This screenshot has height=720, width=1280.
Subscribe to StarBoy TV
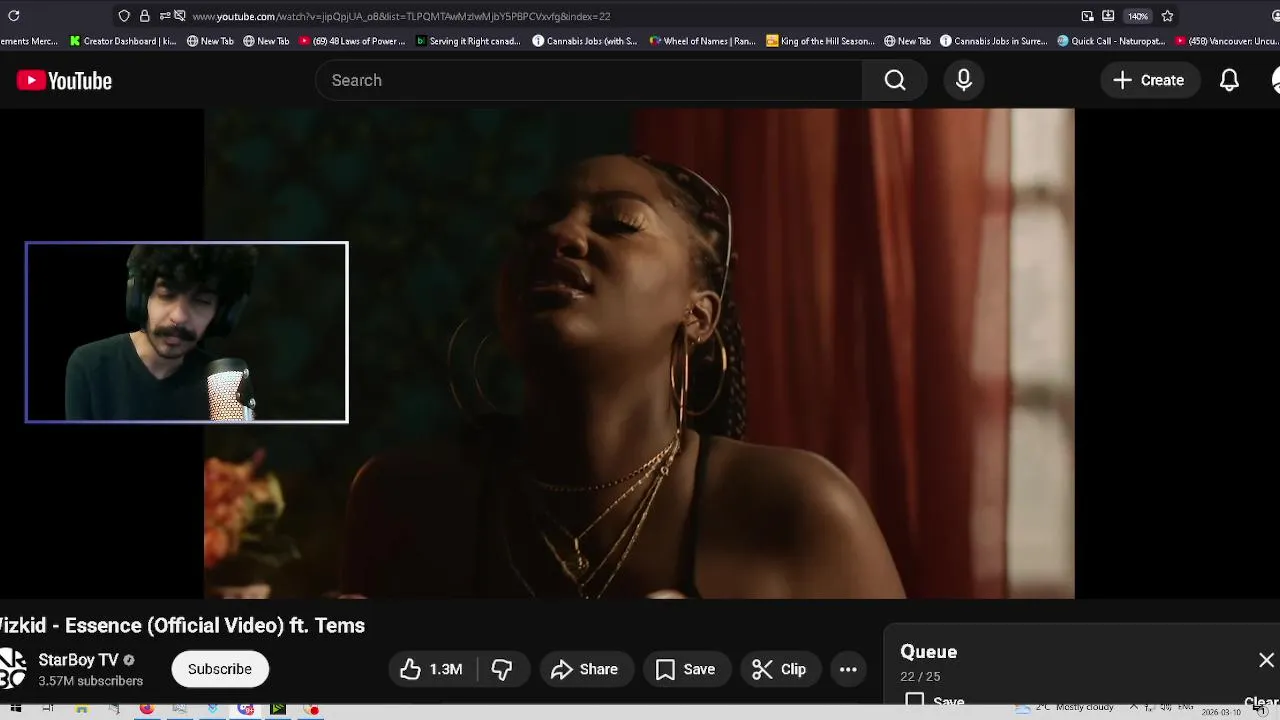click(x=220, y=669)
